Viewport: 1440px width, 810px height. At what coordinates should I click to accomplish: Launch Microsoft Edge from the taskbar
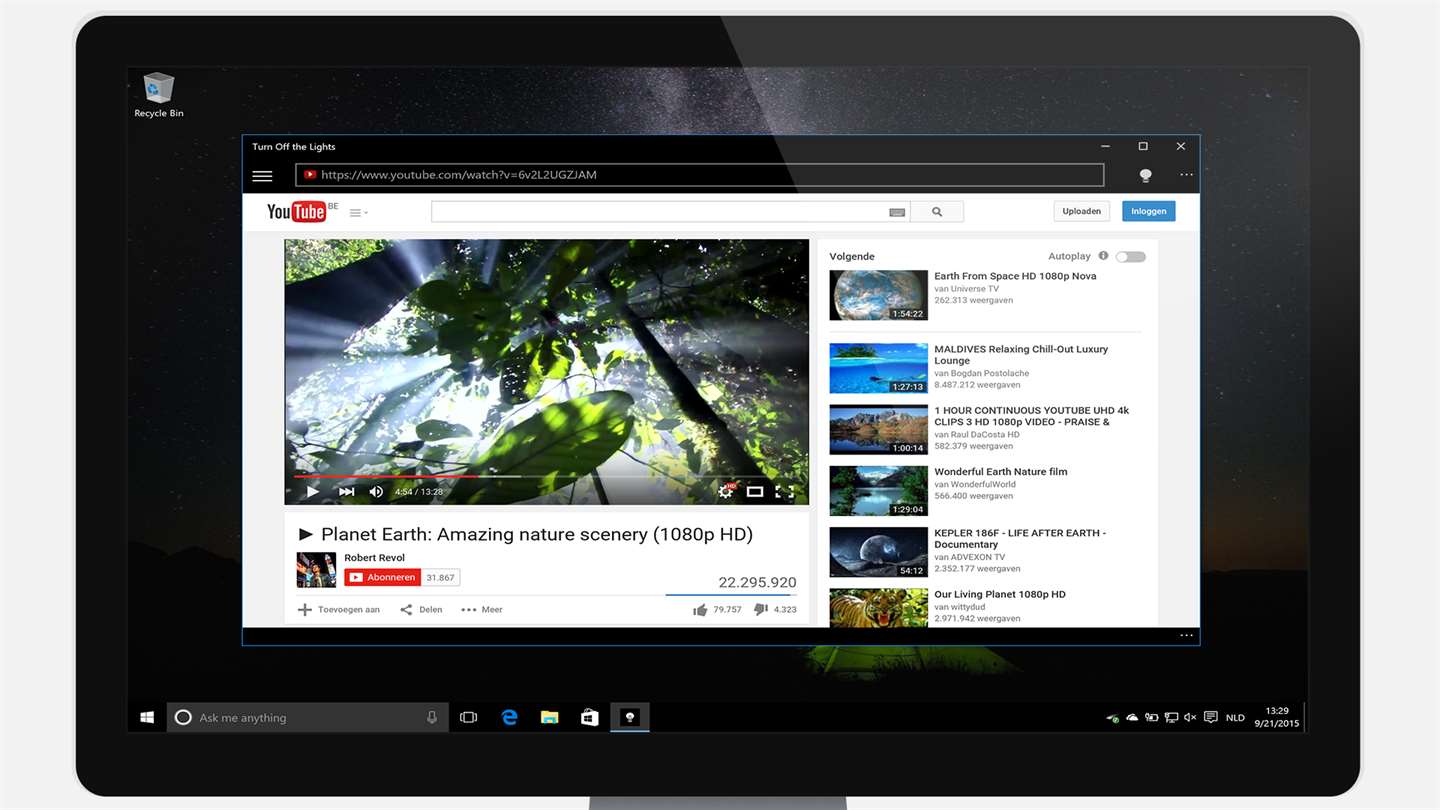pyautogui.click(x=509, y=717)
